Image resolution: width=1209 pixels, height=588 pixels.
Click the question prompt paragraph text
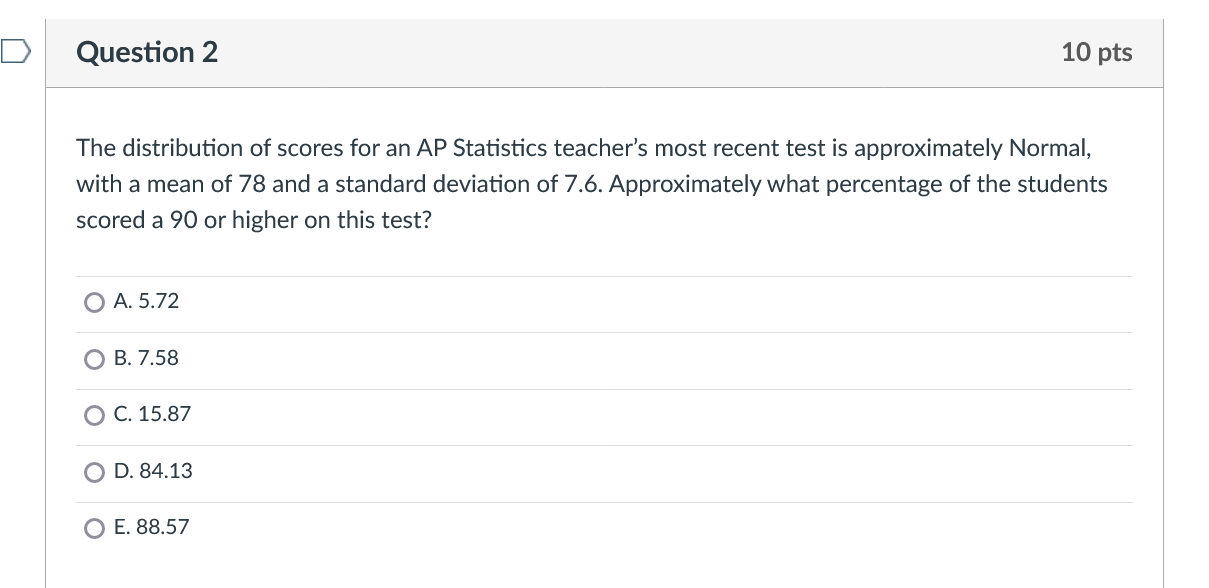click(x=592, y=183)
